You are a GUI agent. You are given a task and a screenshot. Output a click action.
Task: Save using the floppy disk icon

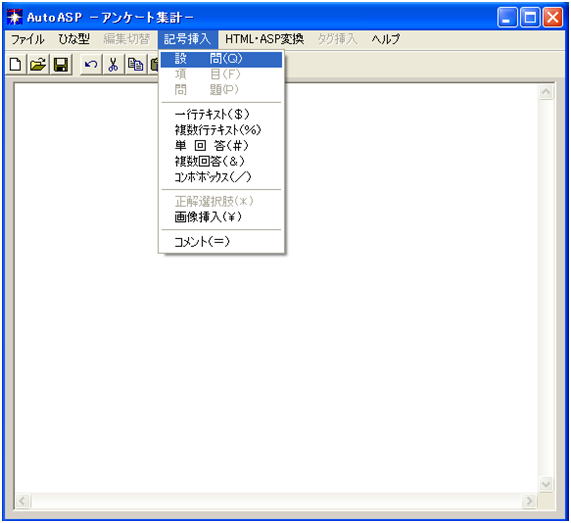[x=61, y=64]
